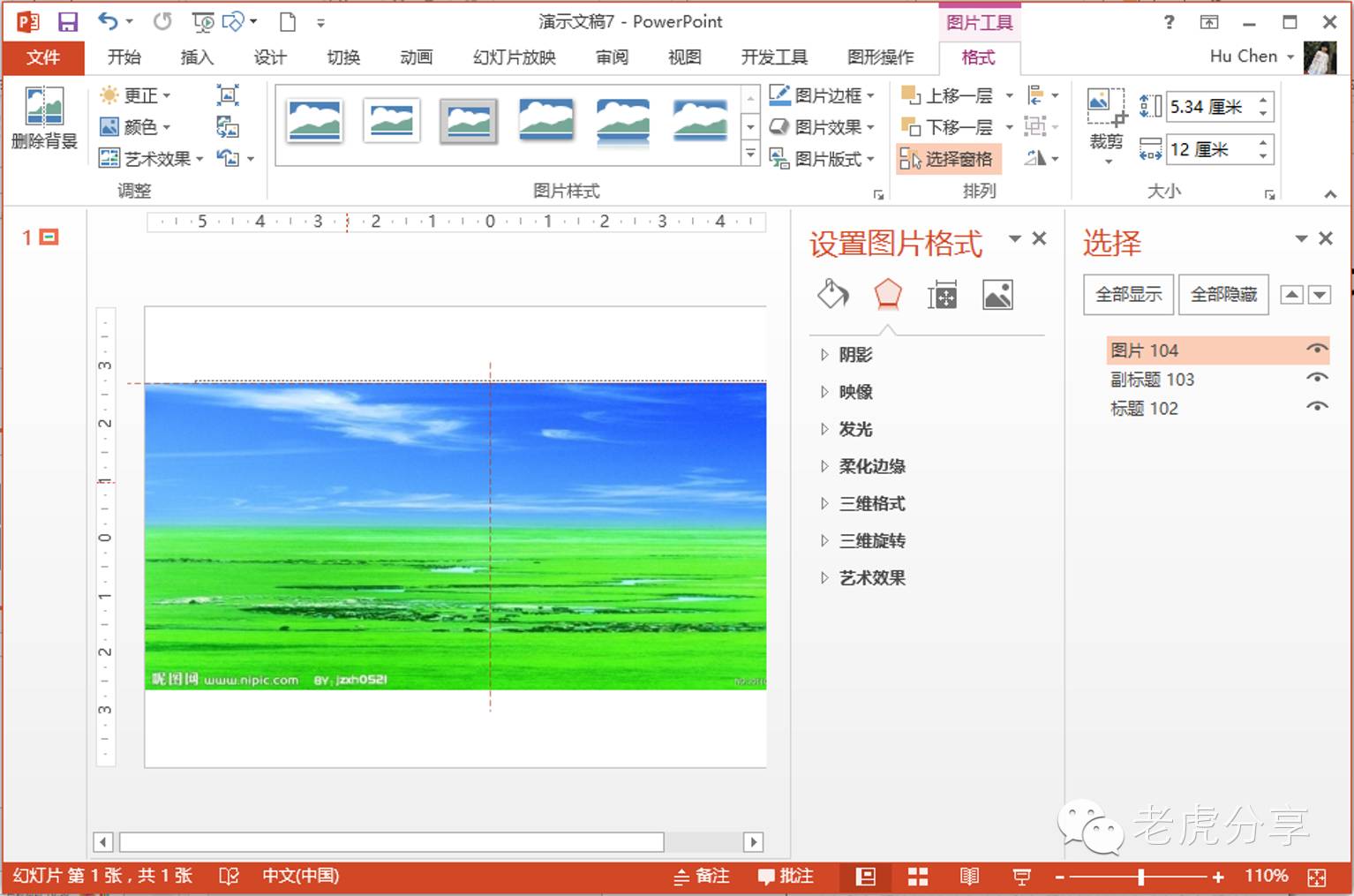Open the 文件 (File) tab
Image resolution: width=1354 pixels, height=896 pixels.
(43, 57)
